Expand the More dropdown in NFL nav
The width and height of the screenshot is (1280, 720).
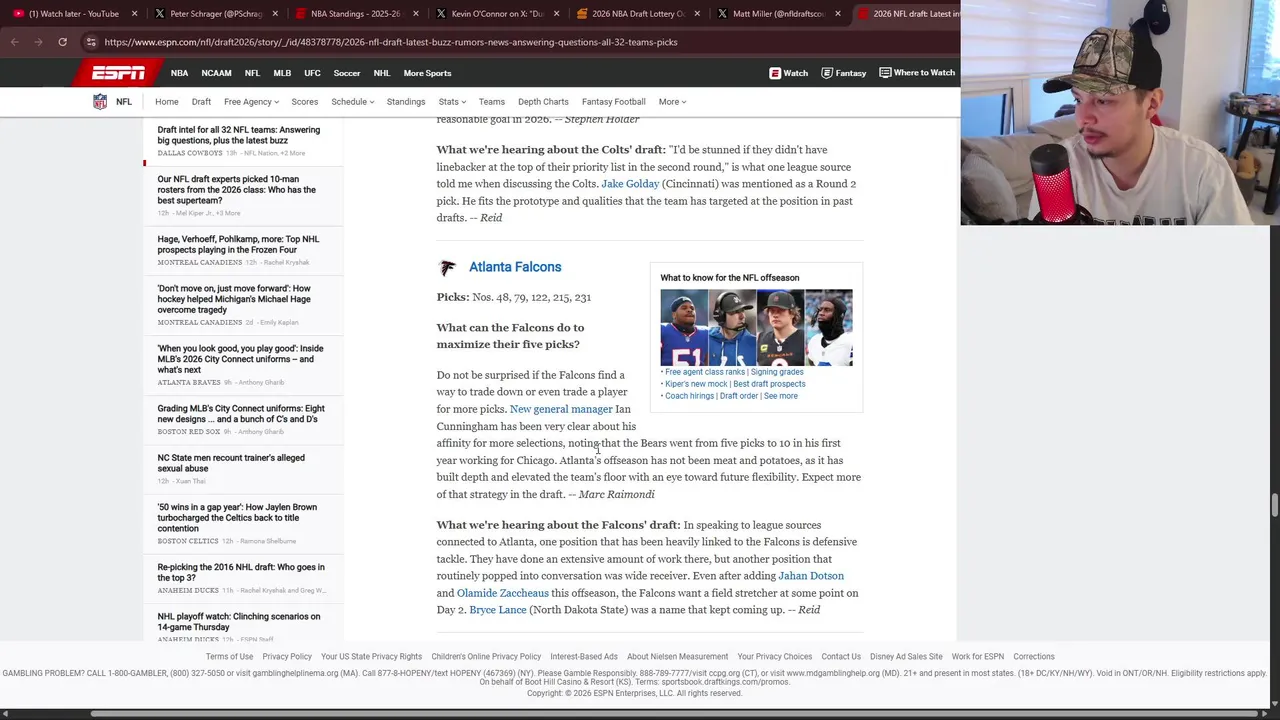click(x=672, y=102)
